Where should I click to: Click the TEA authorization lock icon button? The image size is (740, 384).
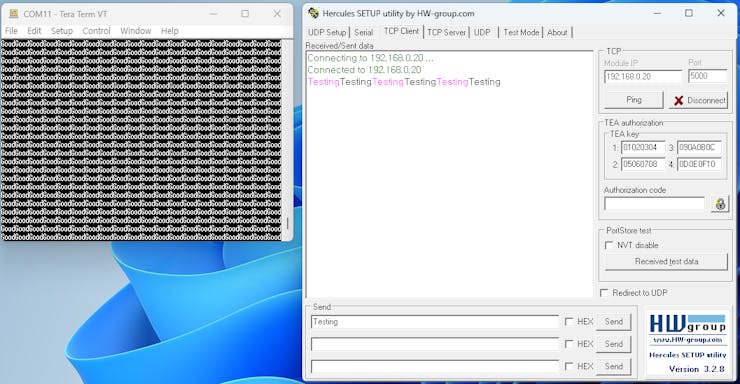pyautogui.click(x=720, y=204)
